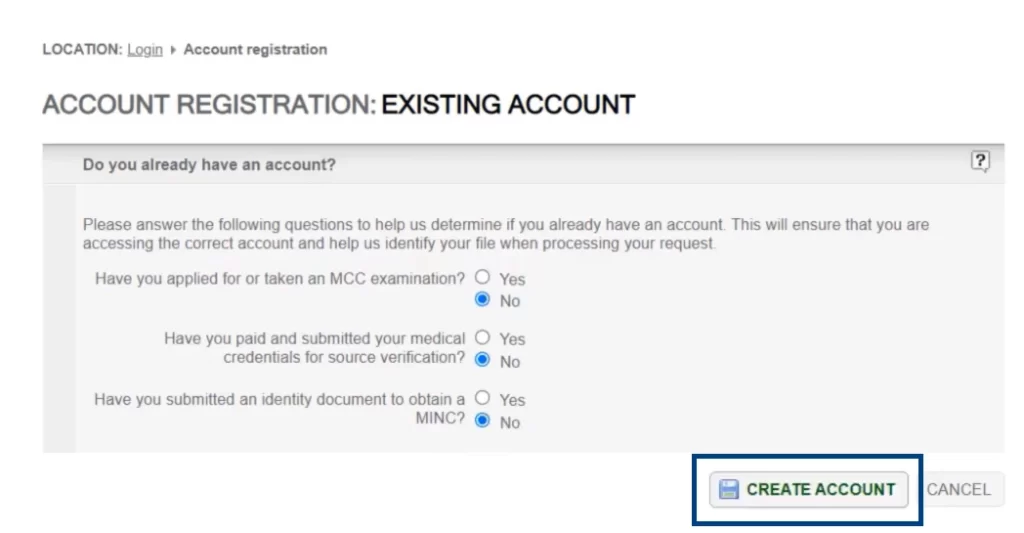Select Yes radio for MCC examination question

click(x=483, y=277)
